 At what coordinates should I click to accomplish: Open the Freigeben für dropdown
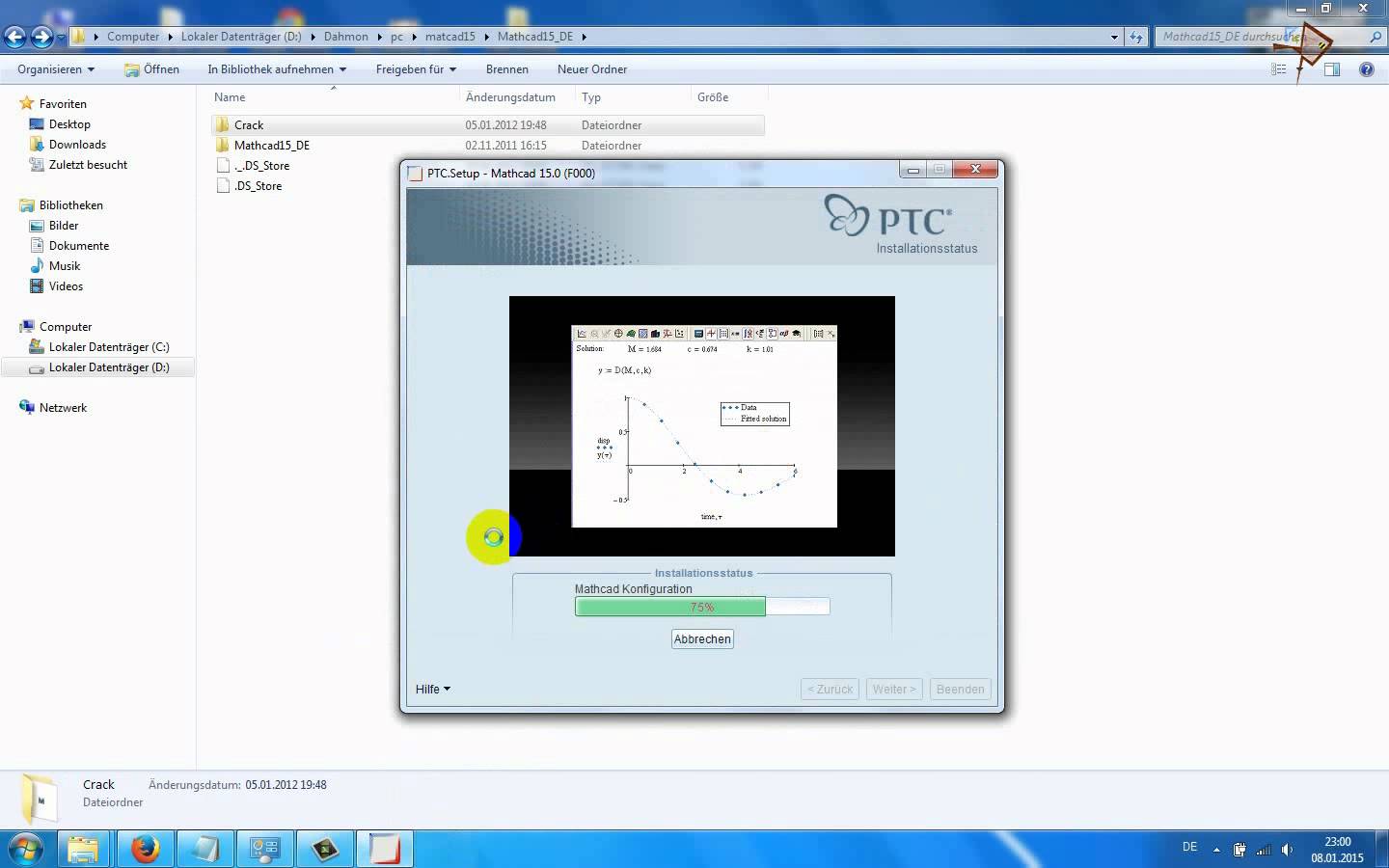(x=416, y=69)
